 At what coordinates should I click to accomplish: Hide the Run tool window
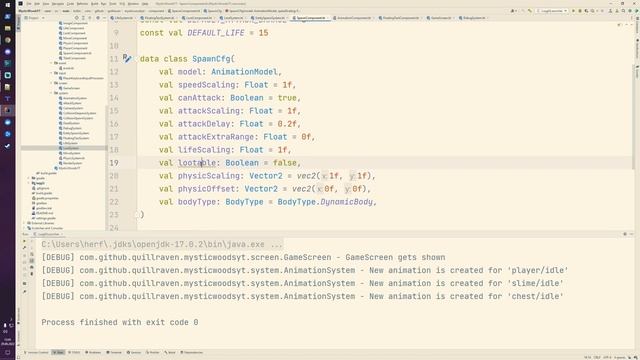(631, 234)
